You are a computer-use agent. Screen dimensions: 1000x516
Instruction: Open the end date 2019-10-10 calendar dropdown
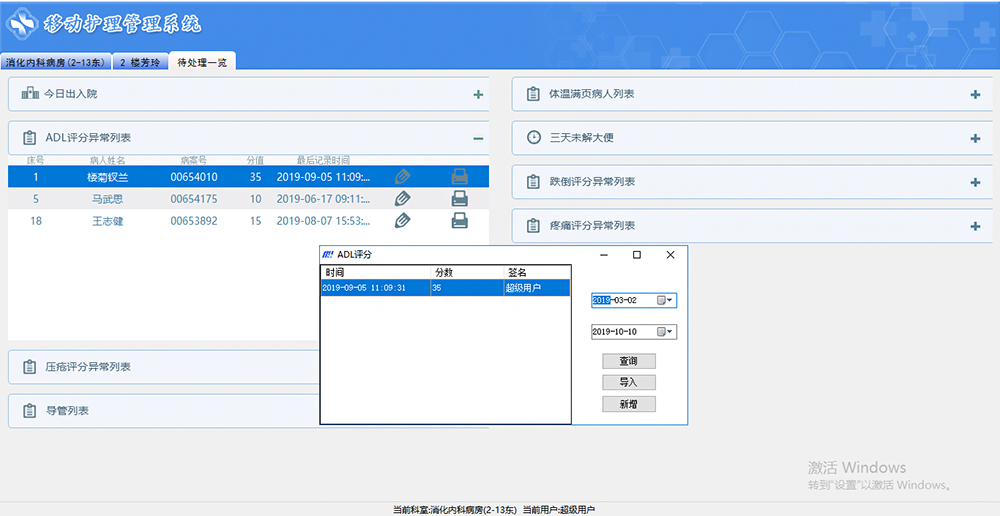tap(665, 332)
